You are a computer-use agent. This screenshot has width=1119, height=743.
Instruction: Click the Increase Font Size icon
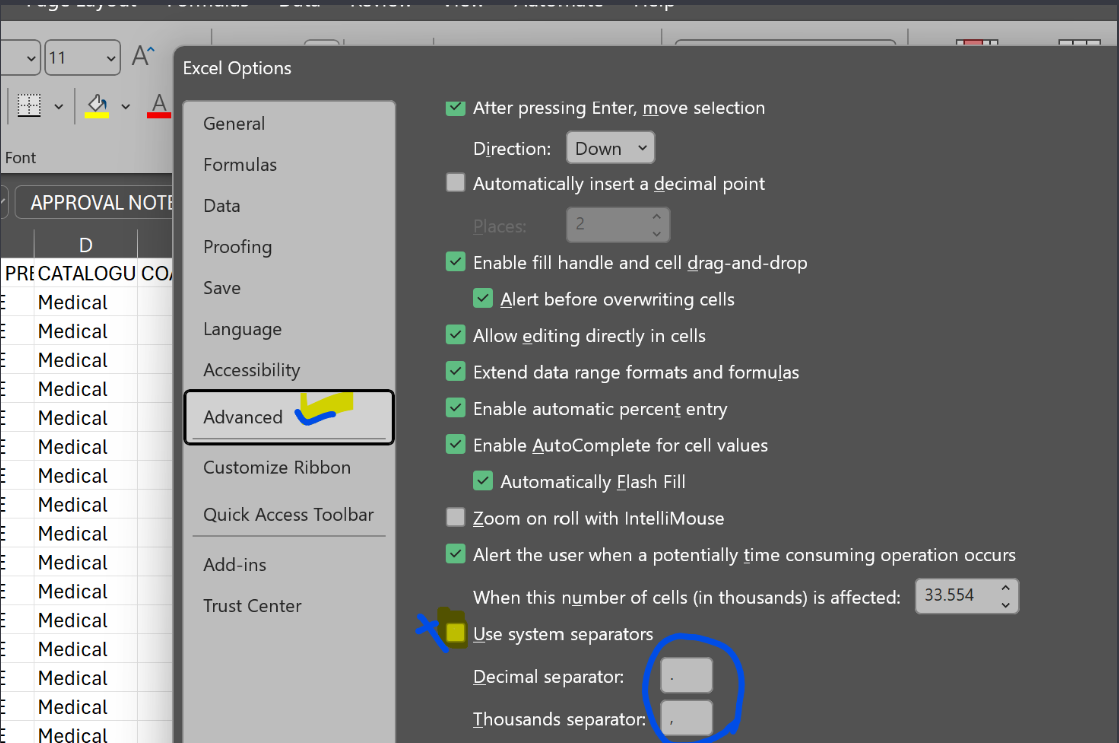coord(143,56)
